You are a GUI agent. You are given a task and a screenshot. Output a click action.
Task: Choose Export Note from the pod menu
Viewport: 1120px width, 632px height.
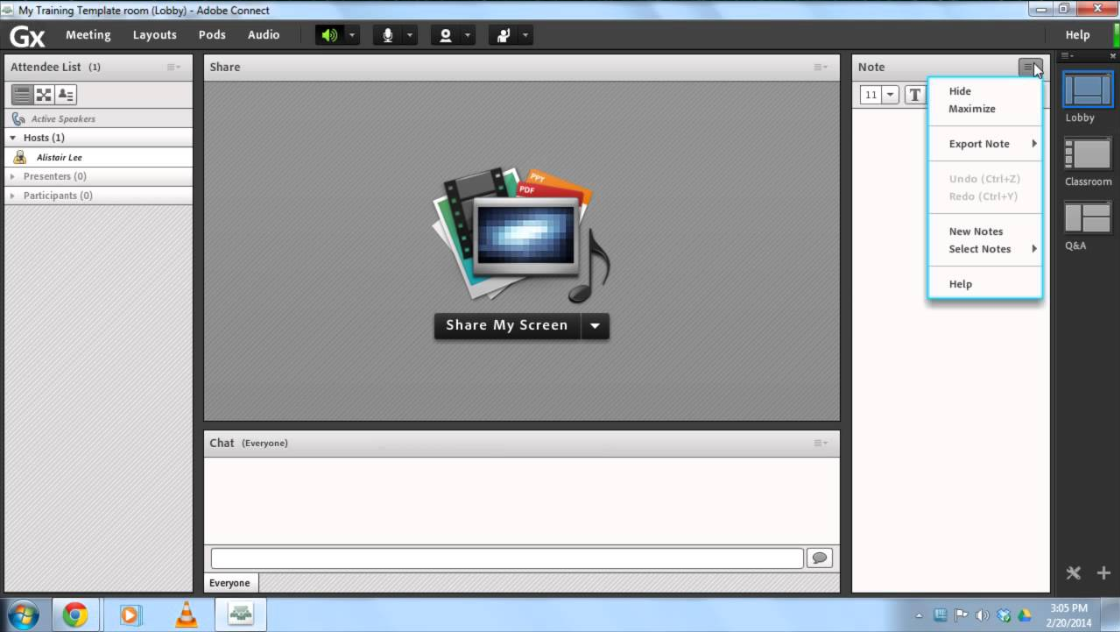coord(979,144)
